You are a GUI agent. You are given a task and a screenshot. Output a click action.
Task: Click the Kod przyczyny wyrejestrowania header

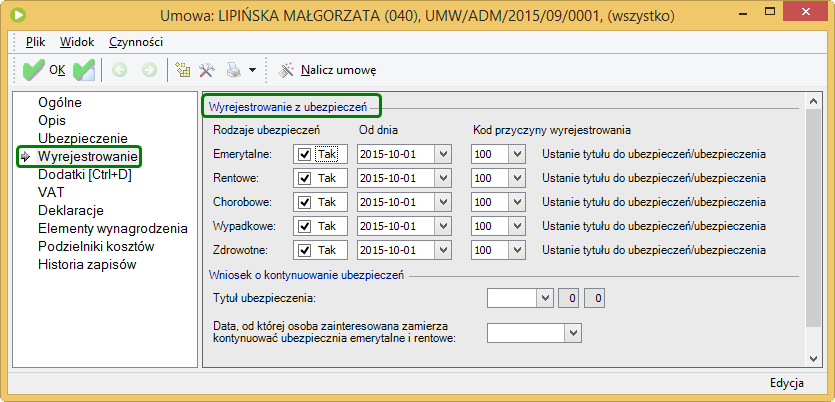[x=552, y=130]
